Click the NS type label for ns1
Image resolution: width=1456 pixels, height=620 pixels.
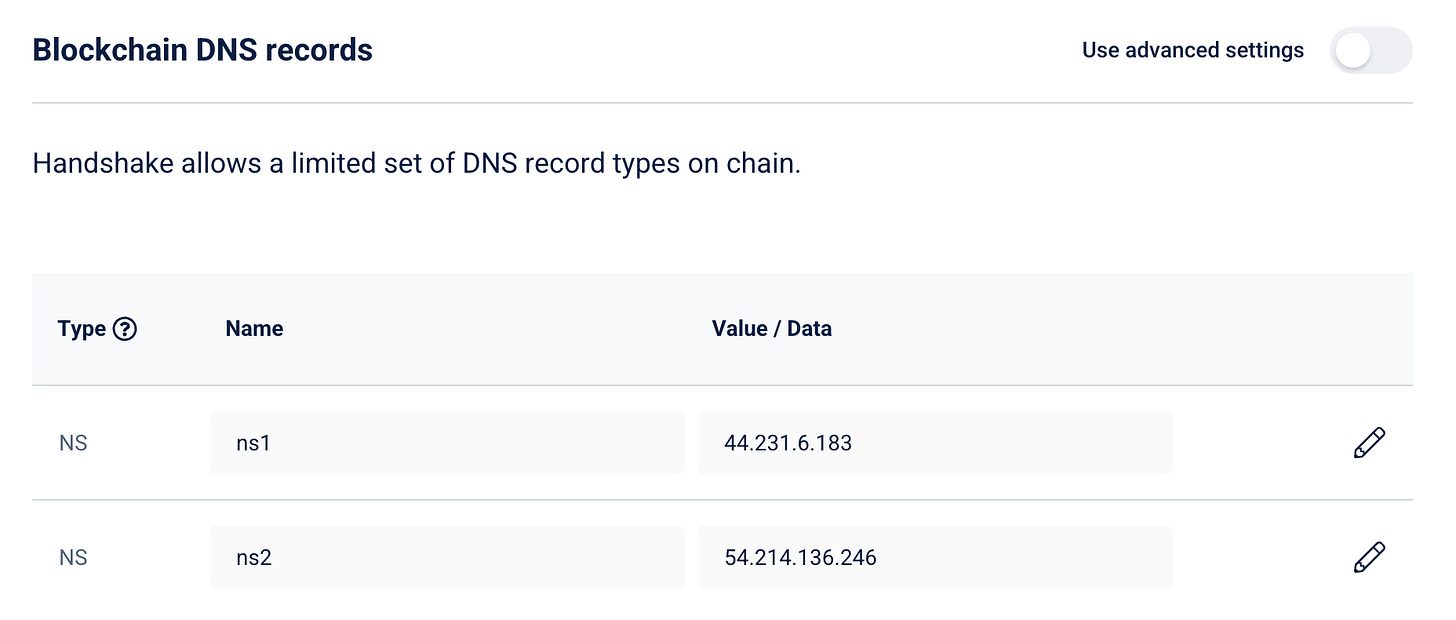73,443
